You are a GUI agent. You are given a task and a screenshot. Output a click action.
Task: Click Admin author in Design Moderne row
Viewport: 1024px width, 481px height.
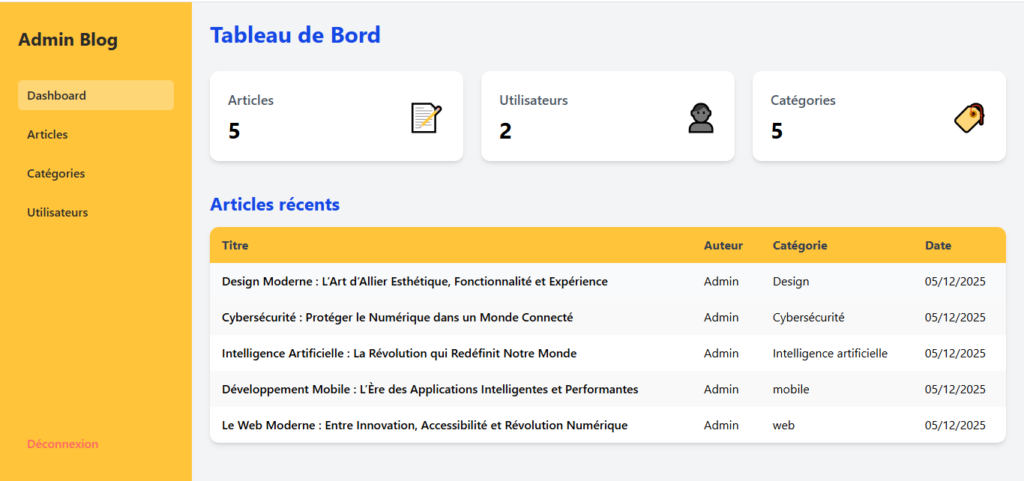click(x=722, y=281)
